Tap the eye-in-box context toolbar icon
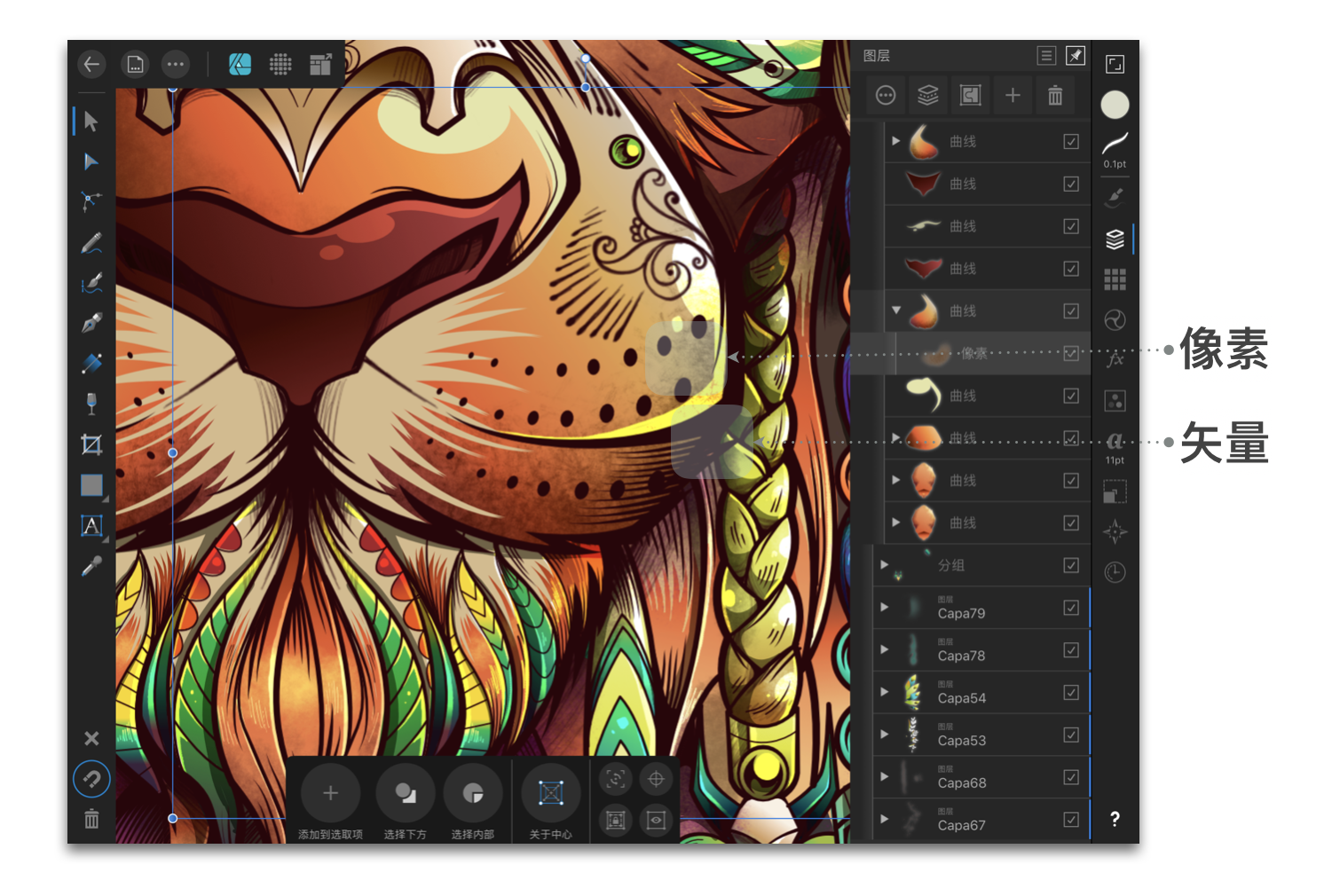Image resolution: width=1324 pixels, height=896 pixels. [656, 820]
